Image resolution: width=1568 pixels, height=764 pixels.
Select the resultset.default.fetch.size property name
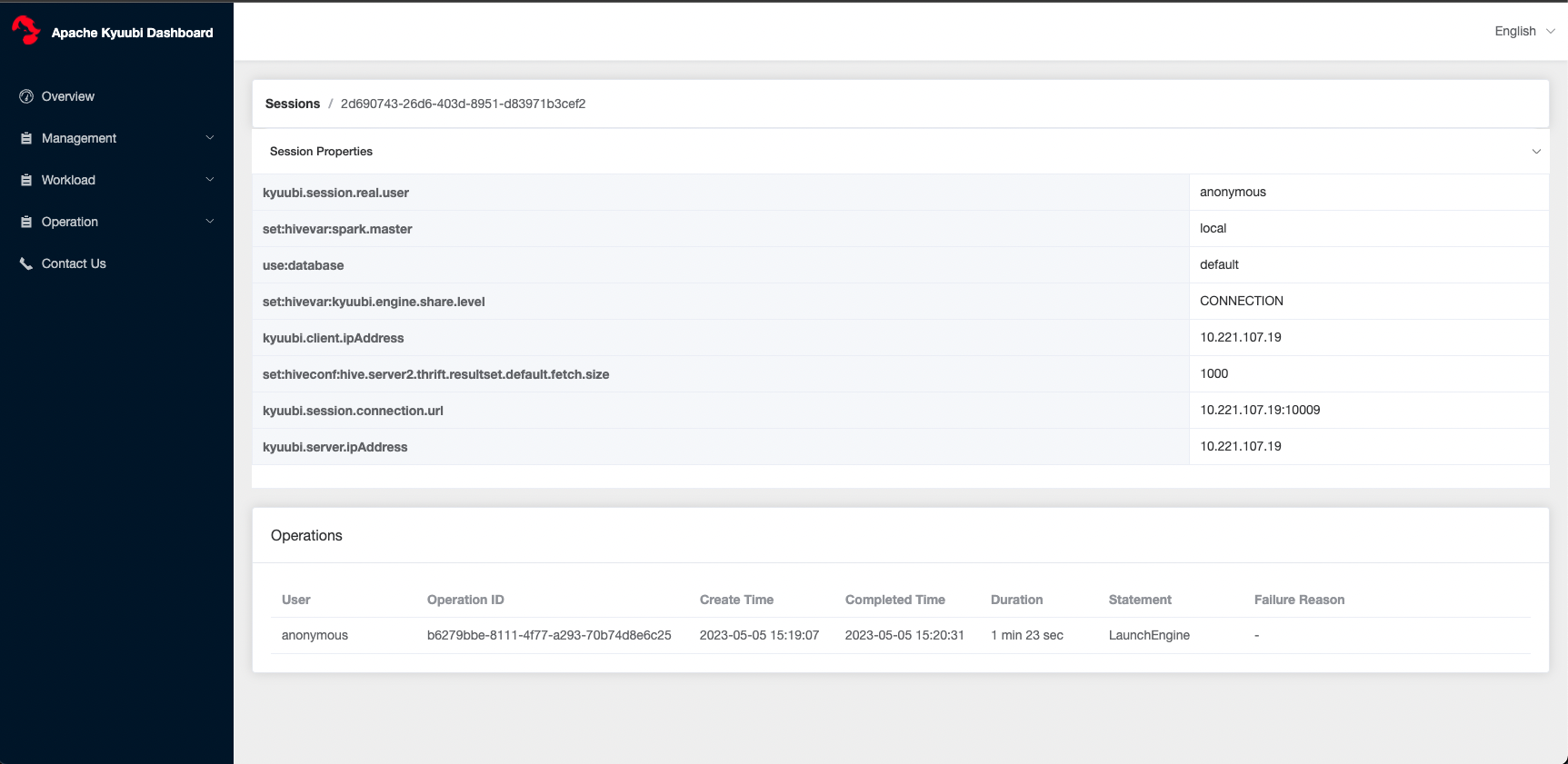coord(435,374)
